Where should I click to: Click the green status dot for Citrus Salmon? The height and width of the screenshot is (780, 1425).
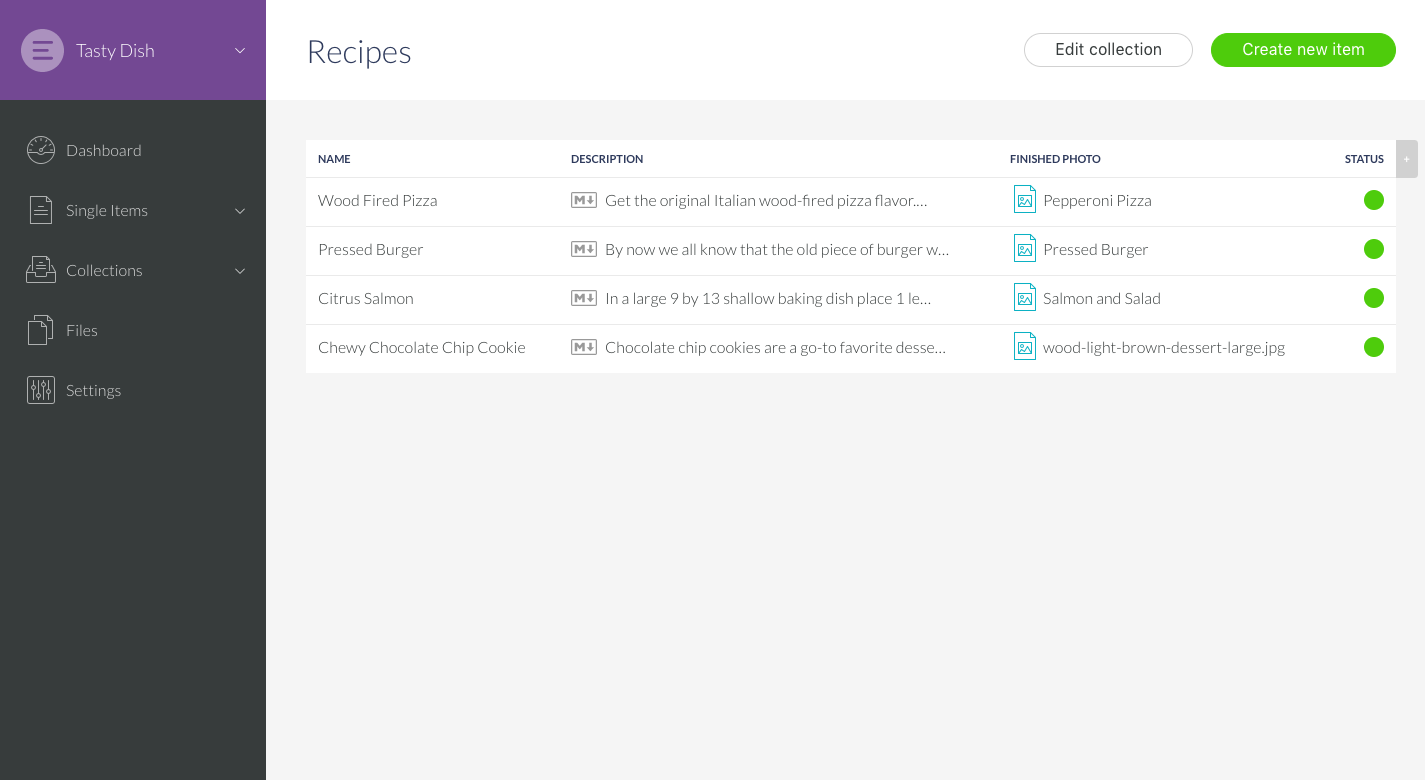coord(1374,298)
